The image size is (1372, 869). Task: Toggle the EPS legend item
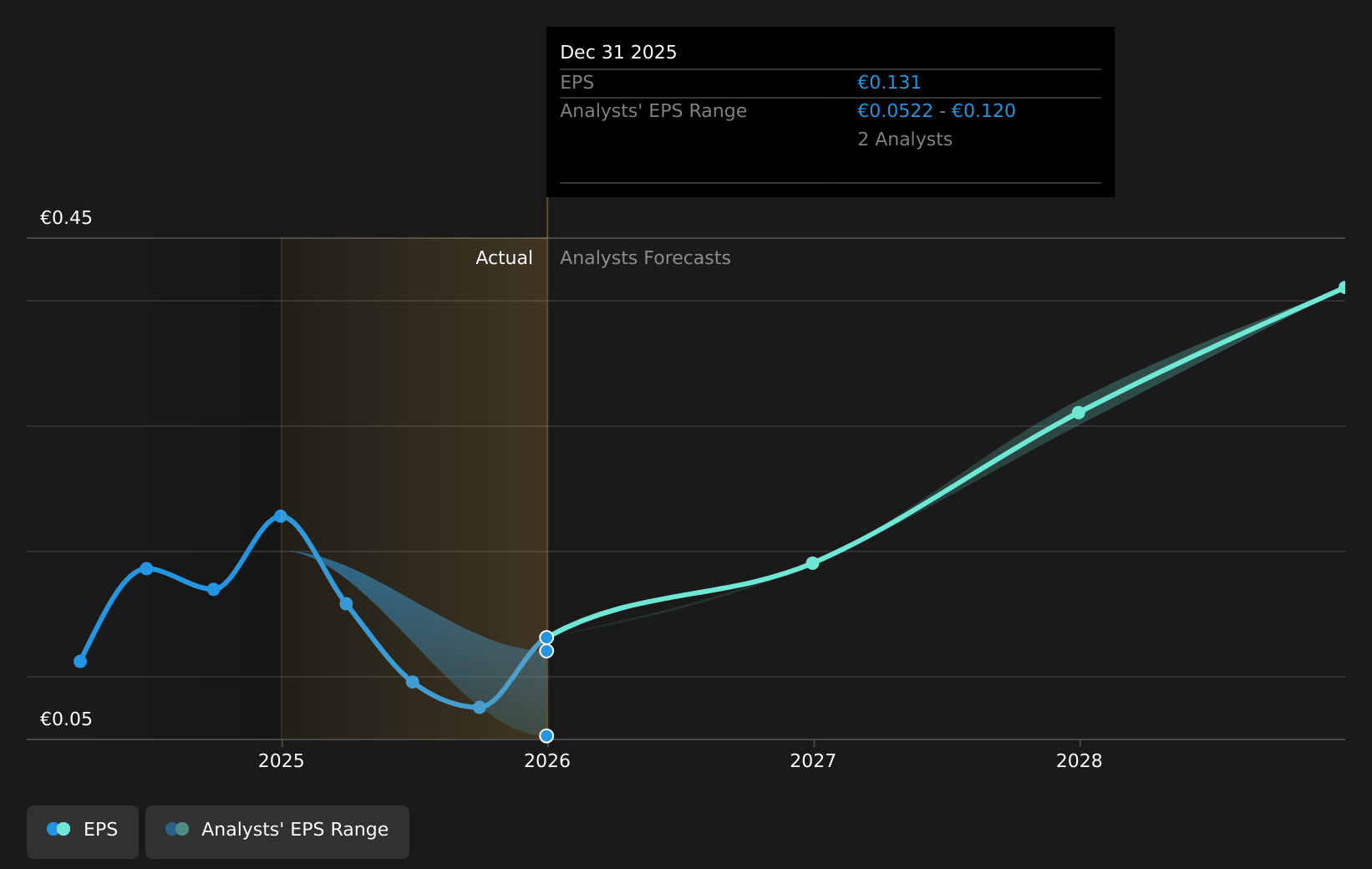(83, 831)
